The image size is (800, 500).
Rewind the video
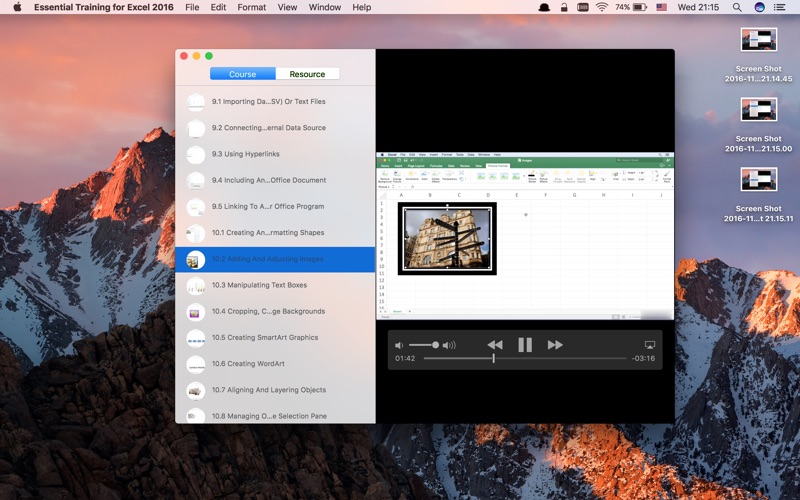tap(495, 345)
